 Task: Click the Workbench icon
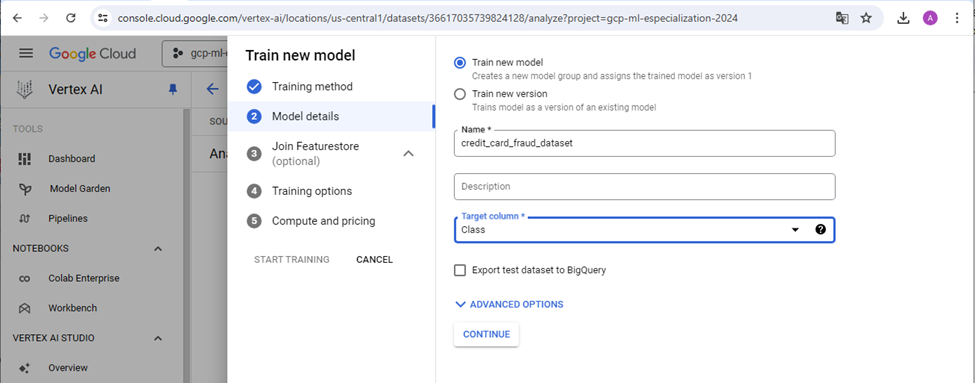[25, 308]
